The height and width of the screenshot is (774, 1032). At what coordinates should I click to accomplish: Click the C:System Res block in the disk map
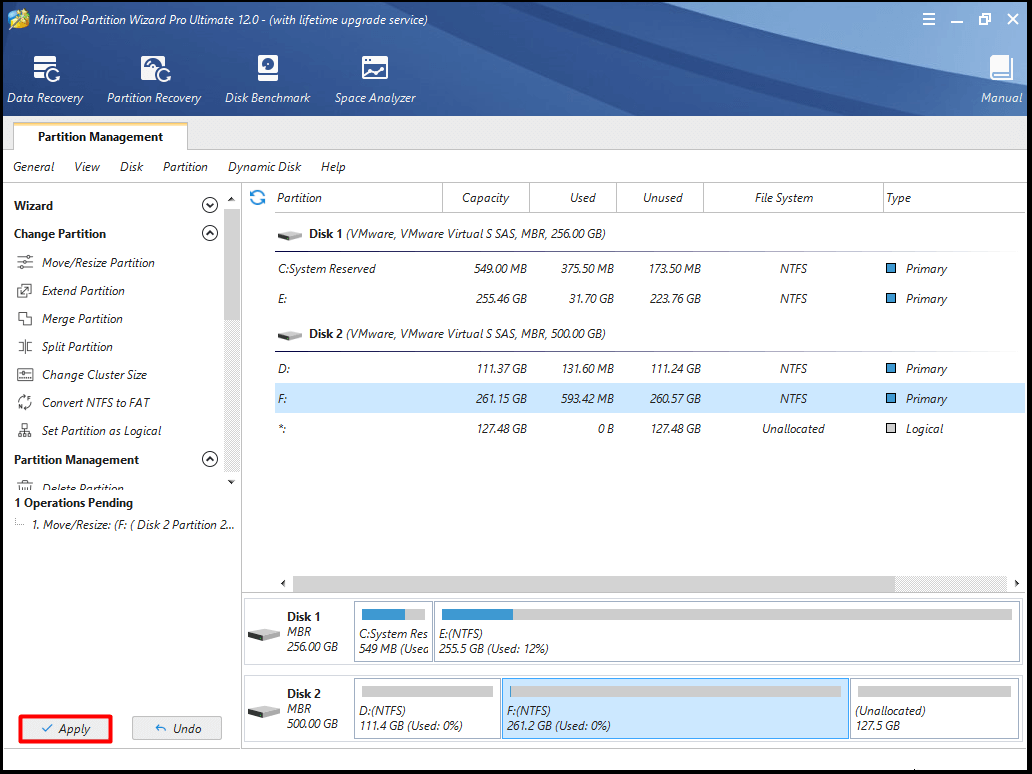pos(394,632)
